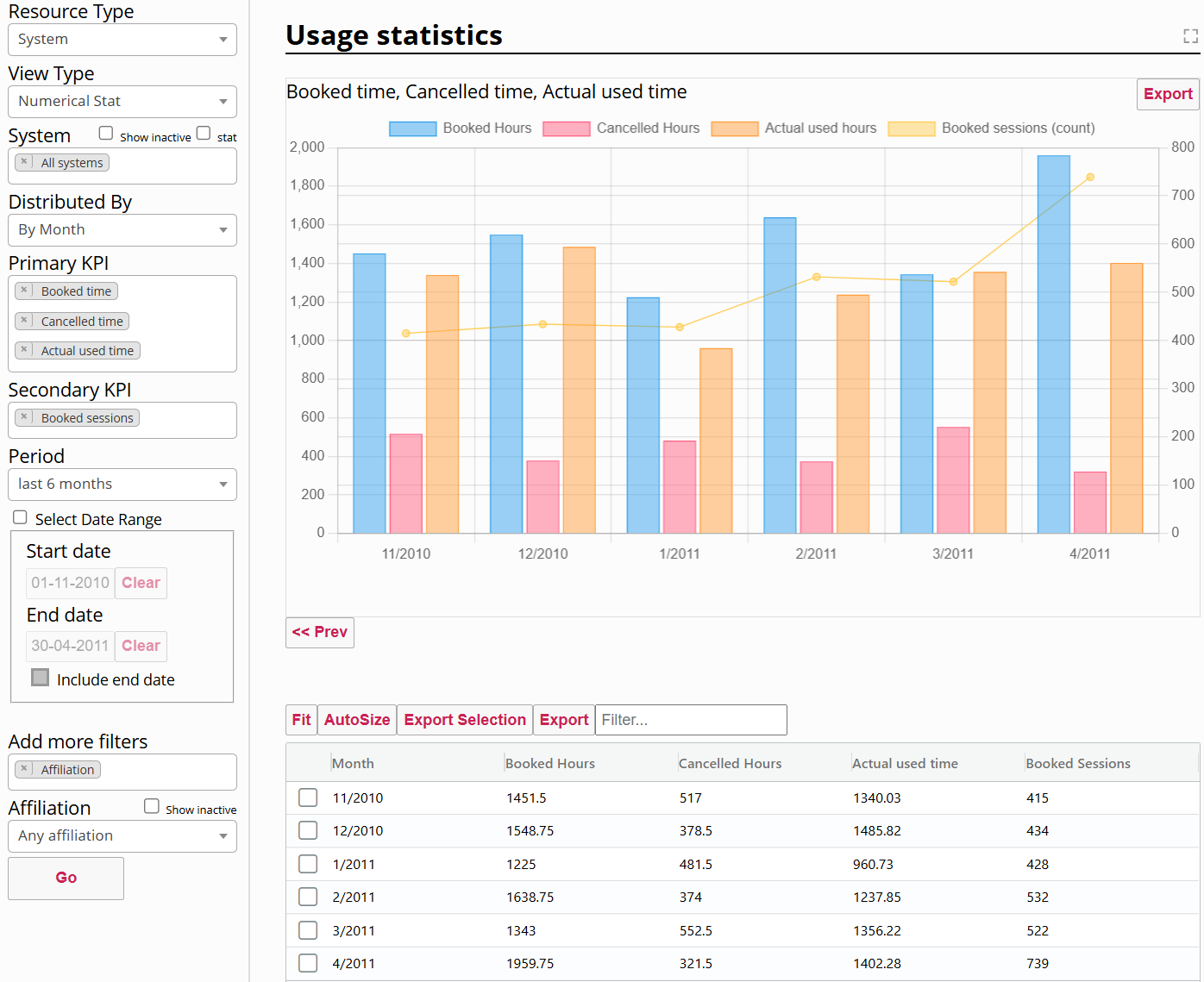Expand the Period dropdown
The height and width of the screenshot is (982, 1204).
[x=122, y=485]
